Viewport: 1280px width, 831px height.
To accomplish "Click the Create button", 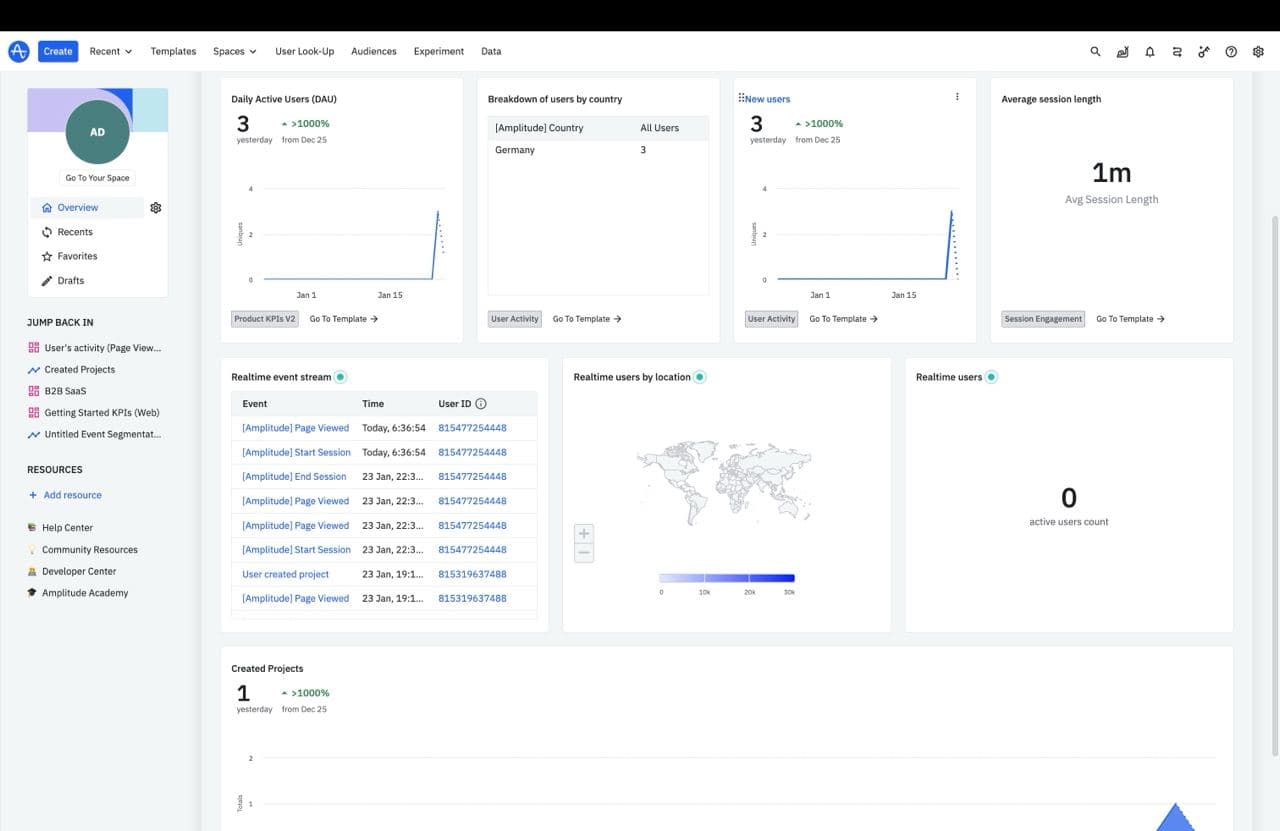I will [x=58, y=51].
